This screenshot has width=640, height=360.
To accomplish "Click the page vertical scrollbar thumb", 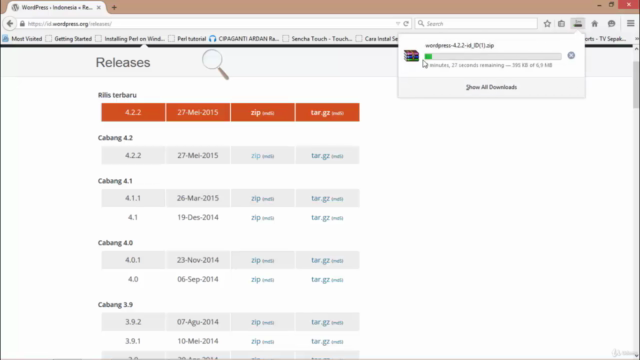I will coord(636,84).
